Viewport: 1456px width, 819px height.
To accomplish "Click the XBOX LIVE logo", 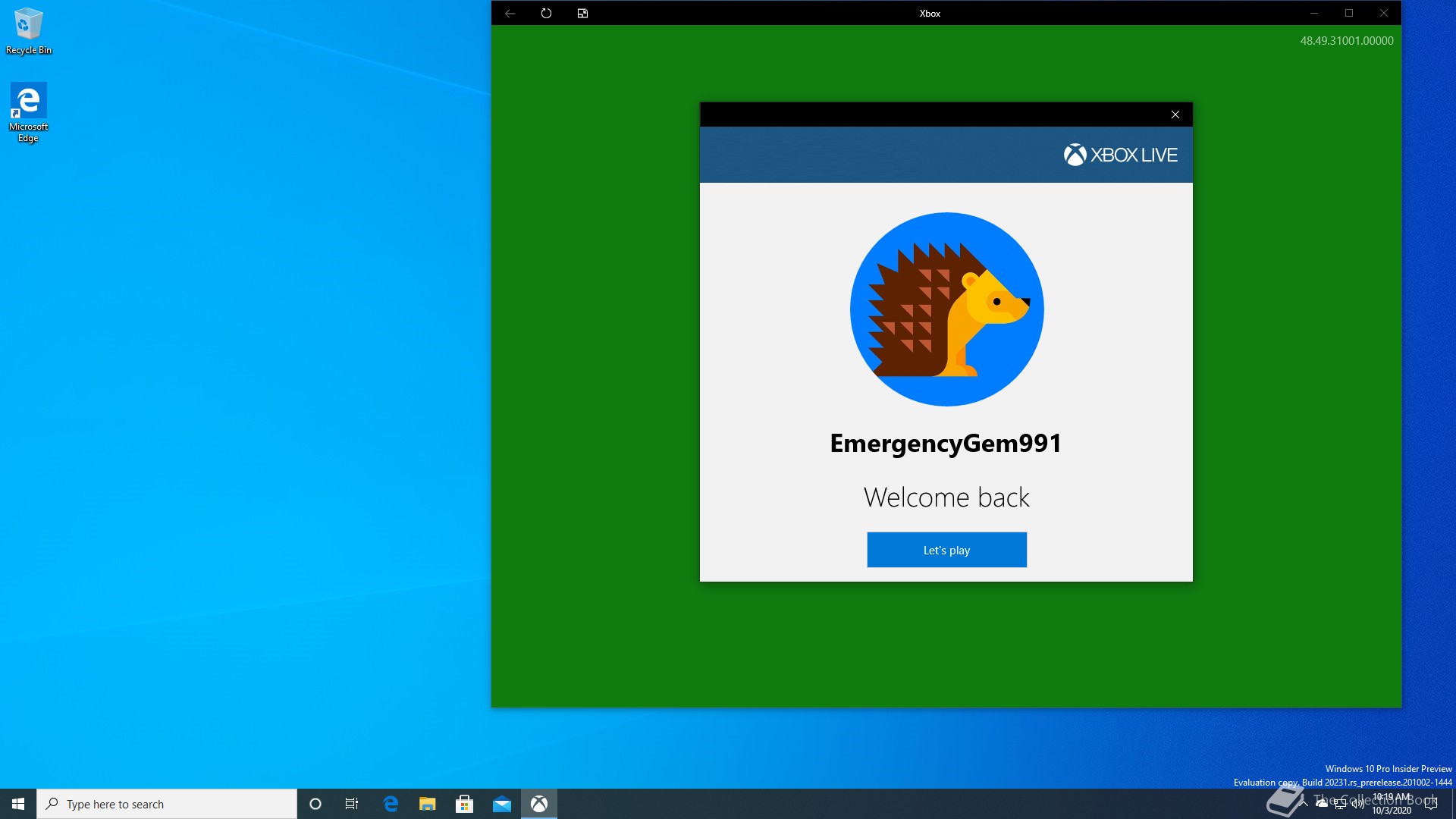I will pos(1120,155).
